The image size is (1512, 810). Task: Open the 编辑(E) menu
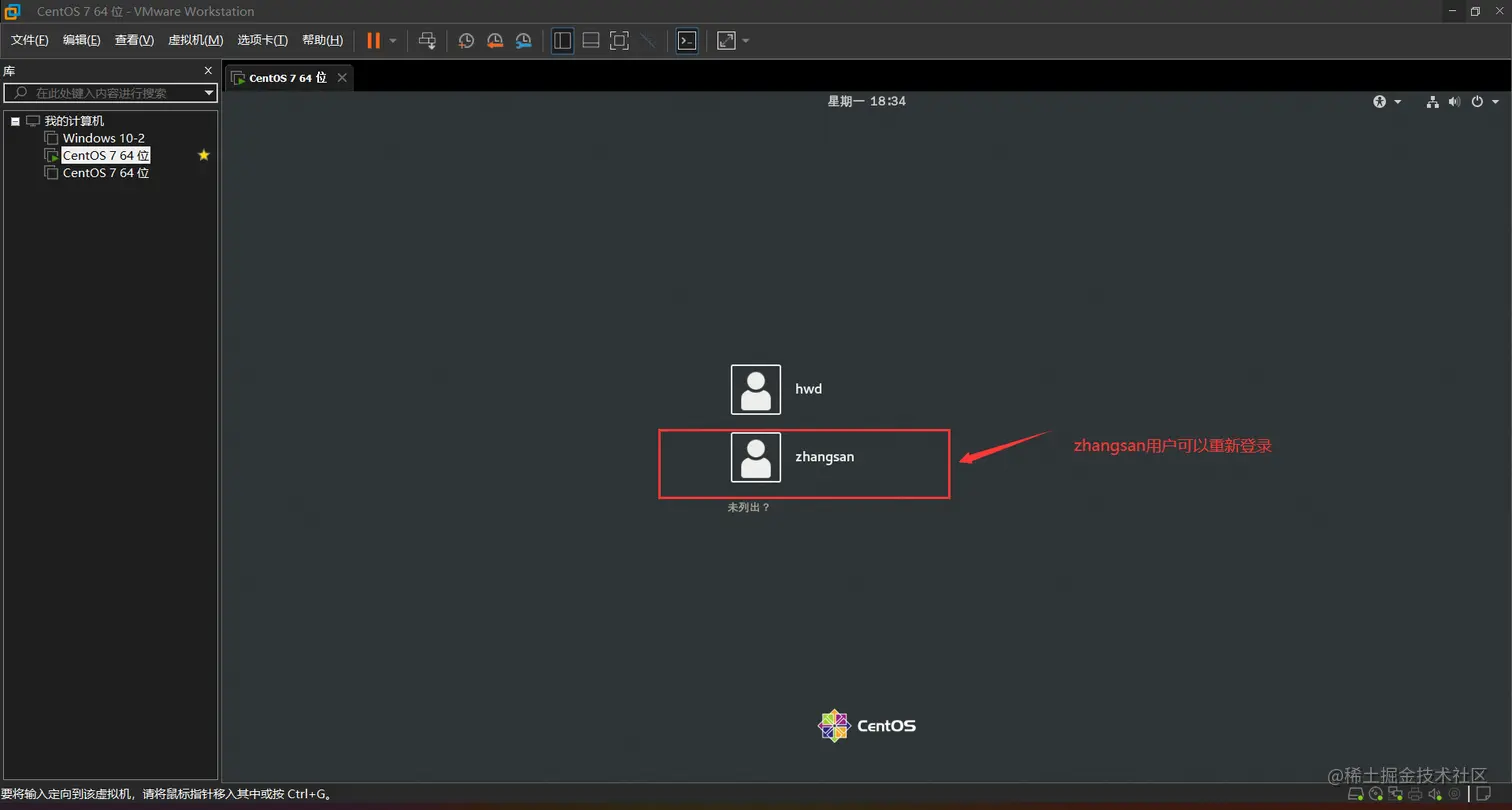82,40
